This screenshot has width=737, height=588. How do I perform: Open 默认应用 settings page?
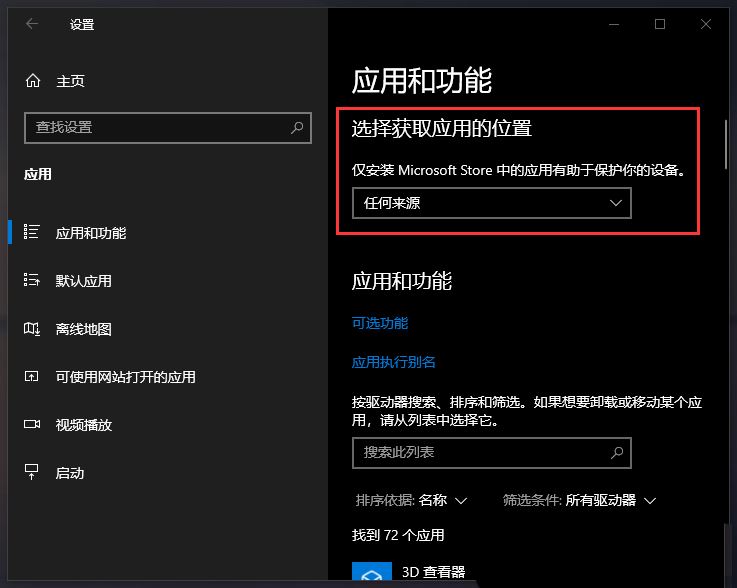83,281
